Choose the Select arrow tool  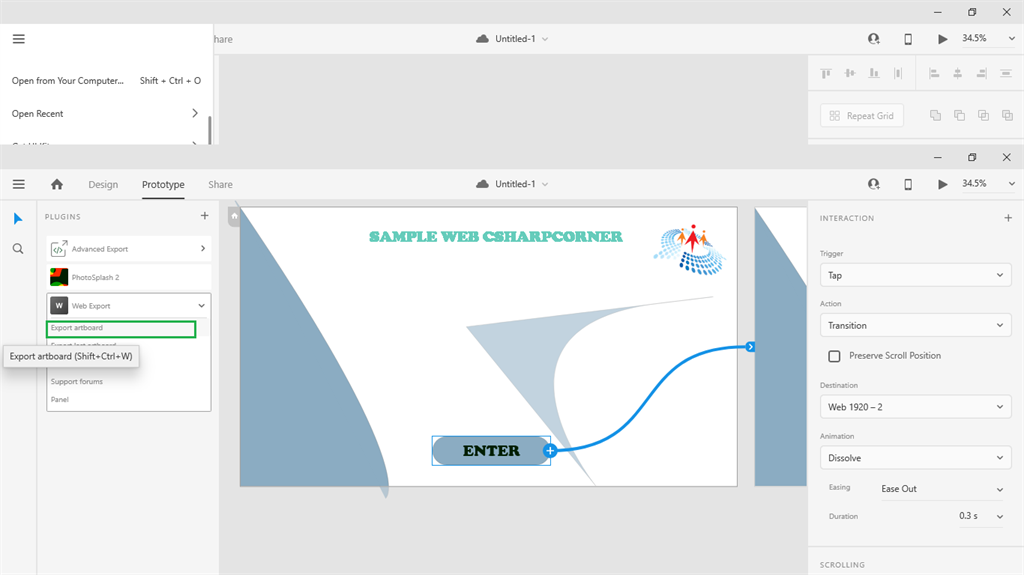point(18,218)
